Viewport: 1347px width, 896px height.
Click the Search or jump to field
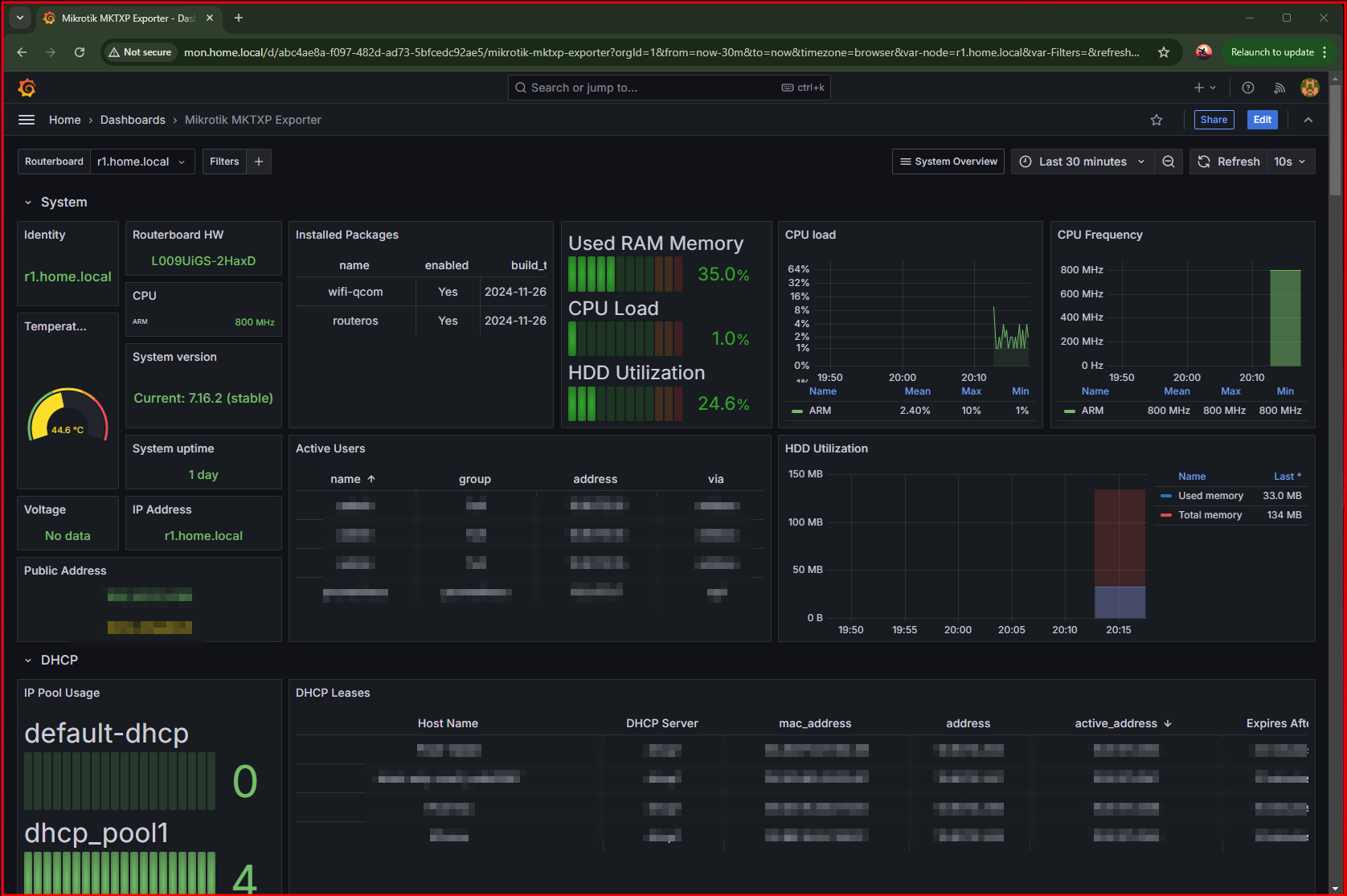(x=669, y=88)
